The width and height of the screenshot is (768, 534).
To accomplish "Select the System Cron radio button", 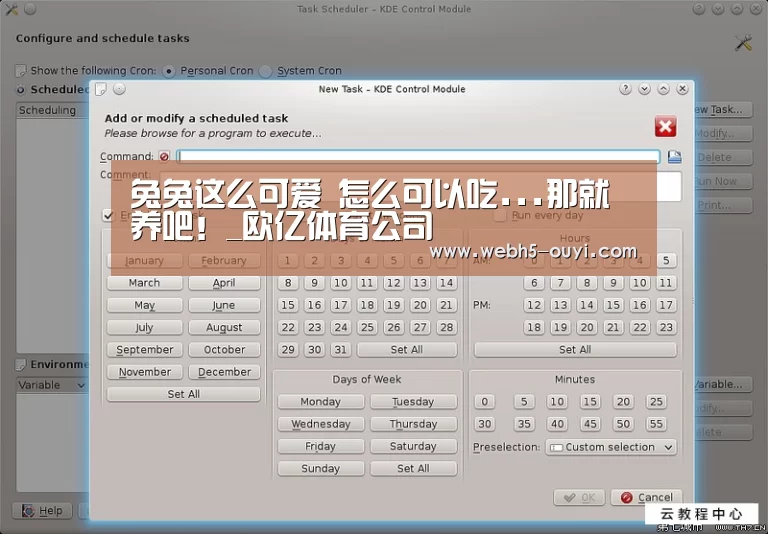I will pyautogui.click(x=265, y=72).
